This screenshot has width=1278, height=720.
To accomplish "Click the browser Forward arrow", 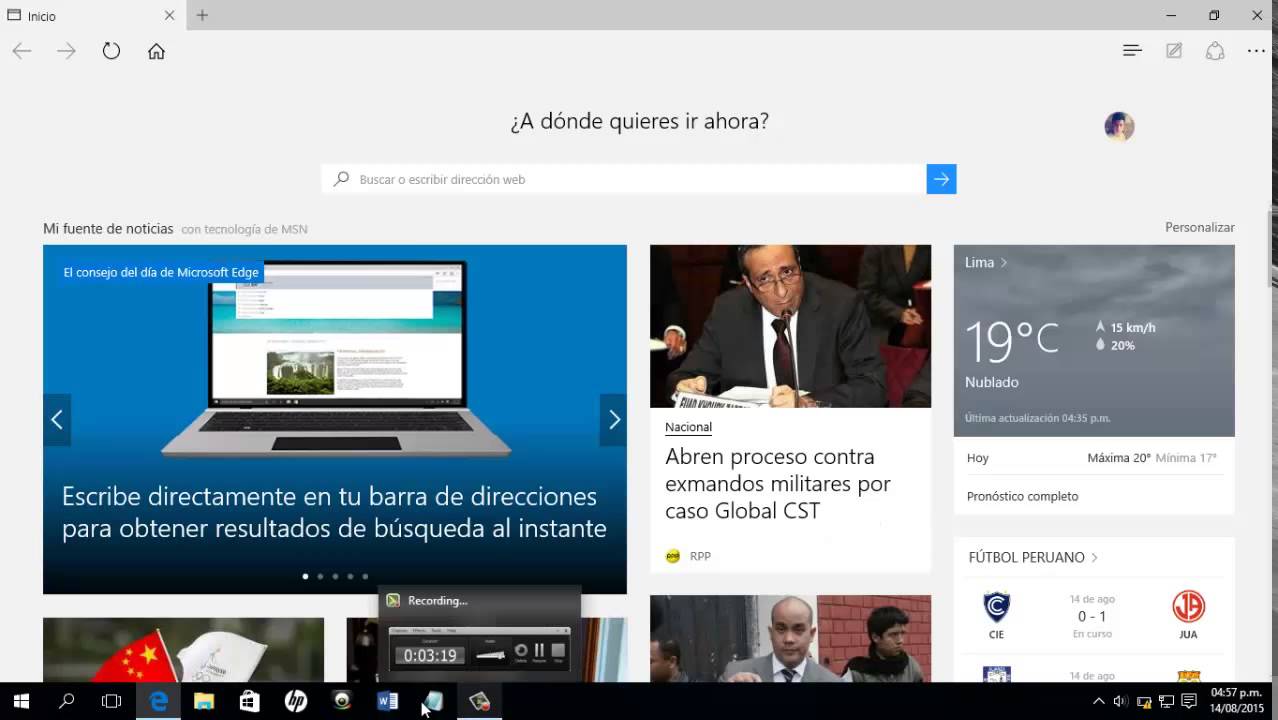I will (67, 51).
